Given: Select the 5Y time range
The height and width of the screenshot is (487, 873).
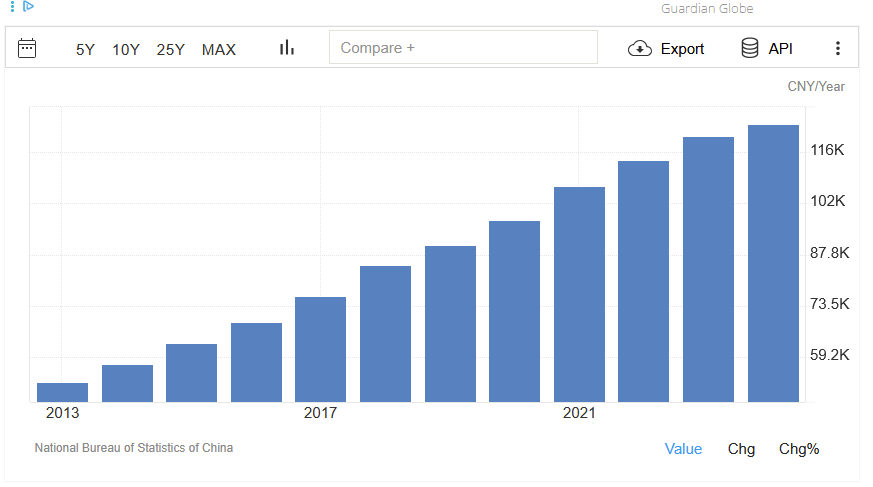Looking at the screenshot, I should pos(85,50).
